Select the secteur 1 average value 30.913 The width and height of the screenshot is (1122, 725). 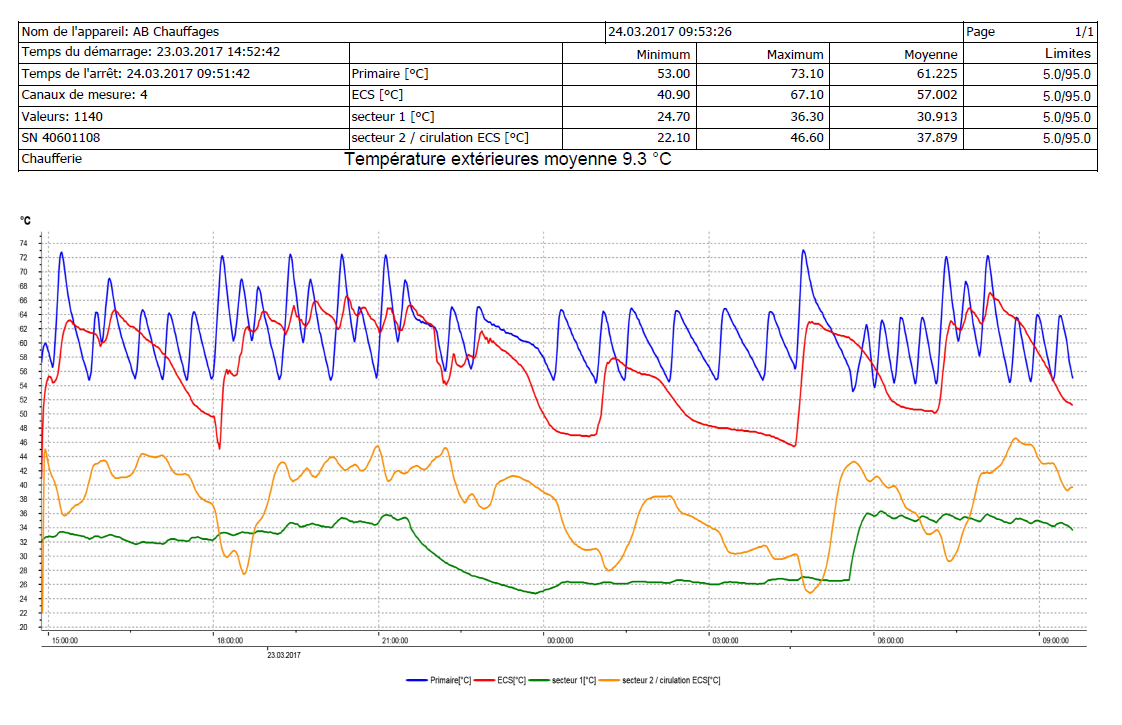(x=938, y=117)
